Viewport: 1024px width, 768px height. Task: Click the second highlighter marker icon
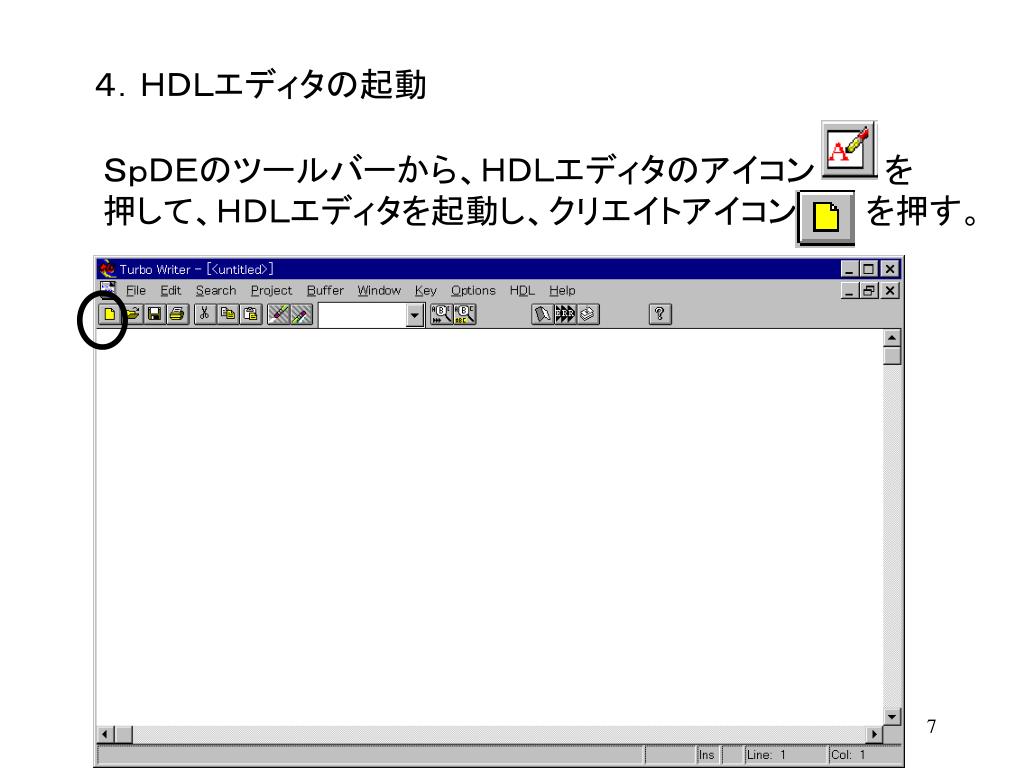click(301, 315)
